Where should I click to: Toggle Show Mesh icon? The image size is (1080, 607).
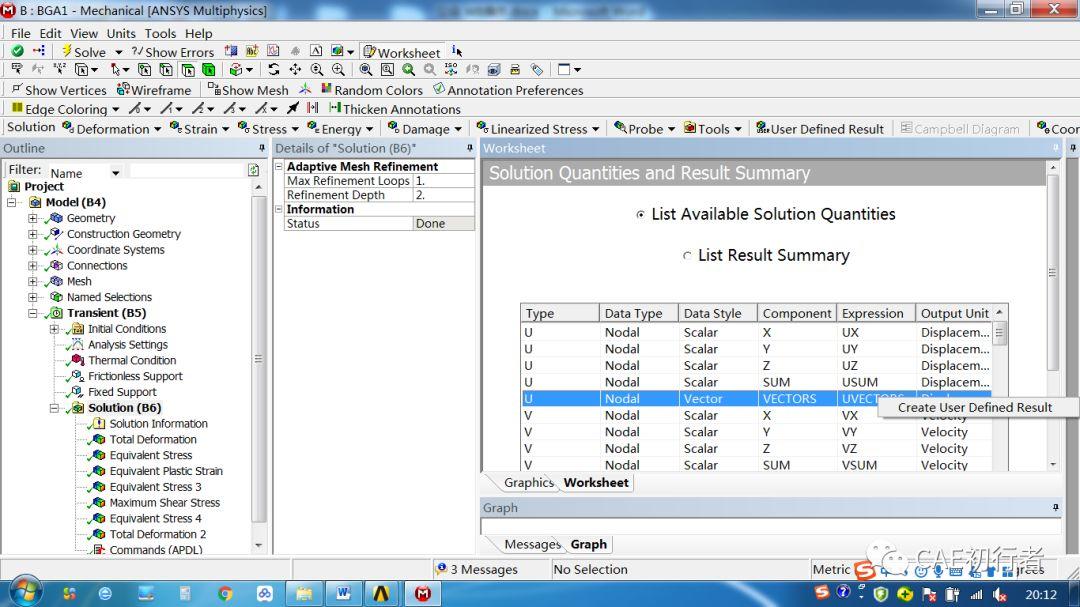click(x=214, y=90)
